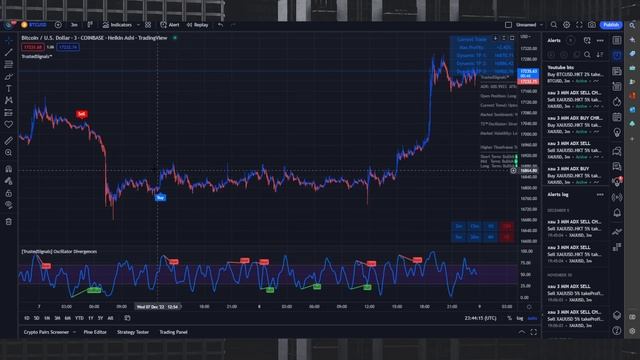Show all data with All range button

[110, 318]
